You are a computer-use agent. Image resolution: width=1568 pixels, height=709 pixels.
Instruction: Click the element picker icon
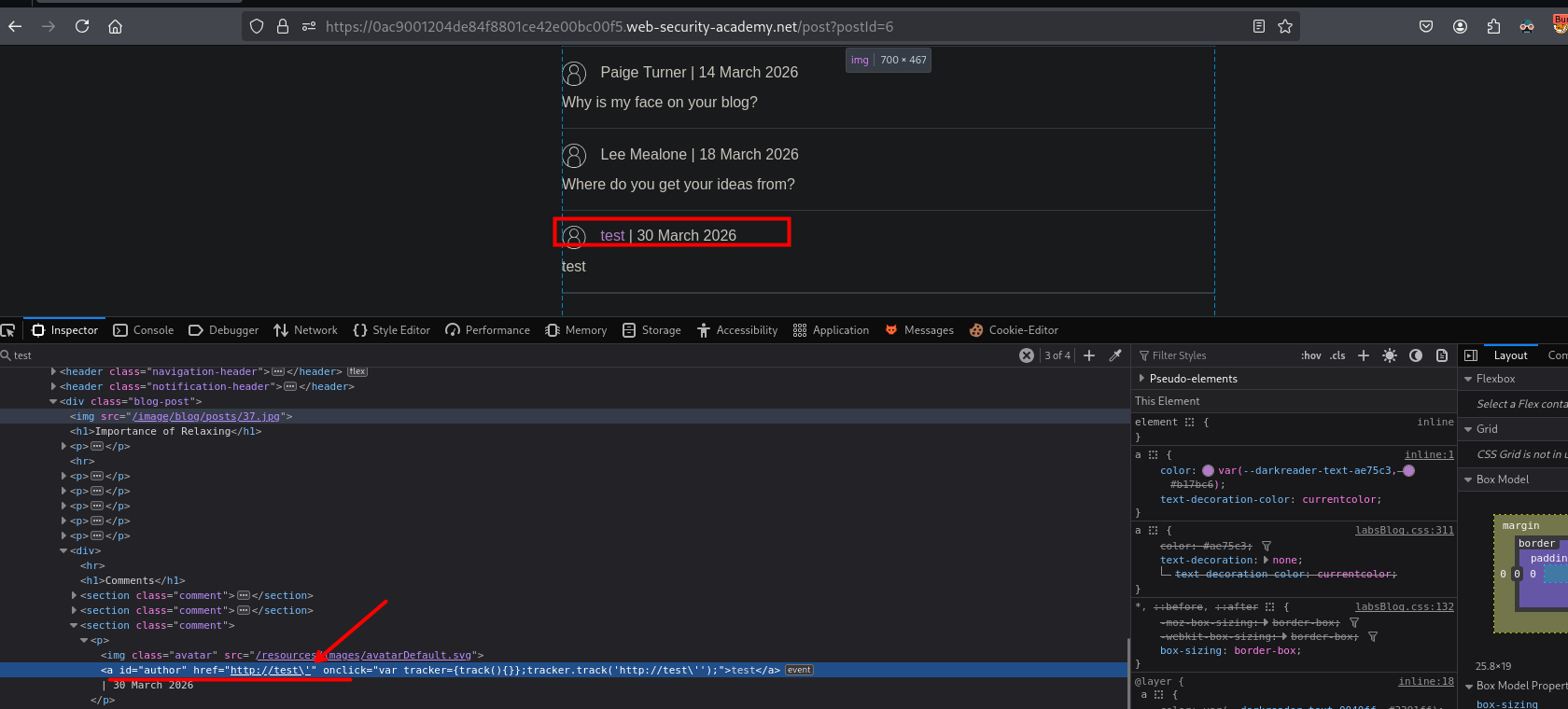[x=8, y=330]
